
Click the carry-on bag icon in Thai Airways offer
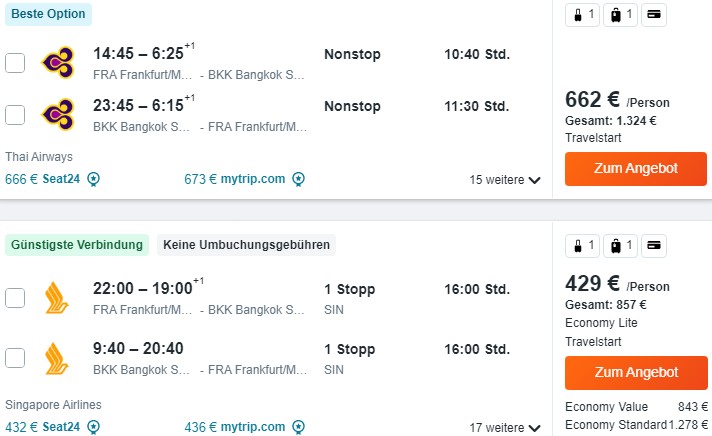(582, 15)
